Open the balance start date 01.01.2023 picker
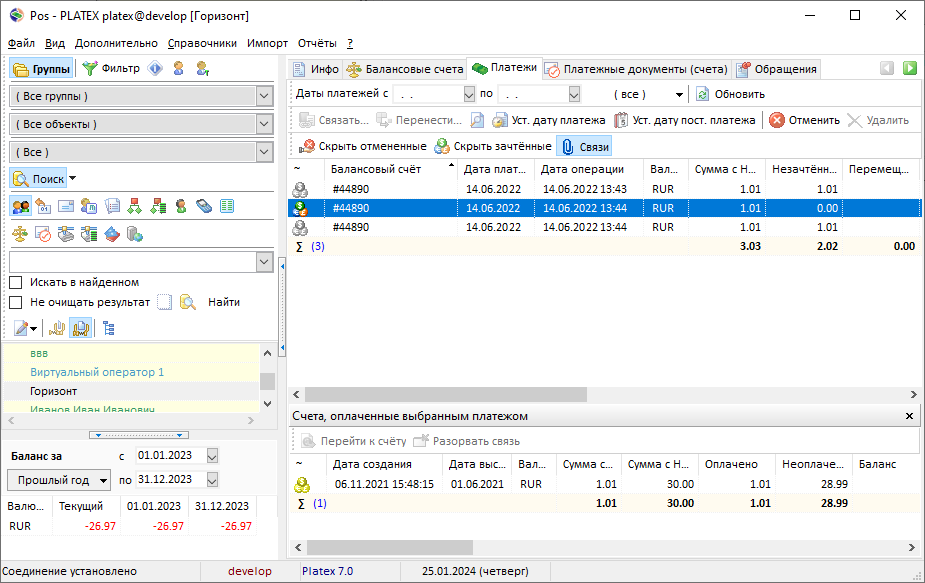The height and width of the screenshot is (583, 925). click(x=212, y=456)
